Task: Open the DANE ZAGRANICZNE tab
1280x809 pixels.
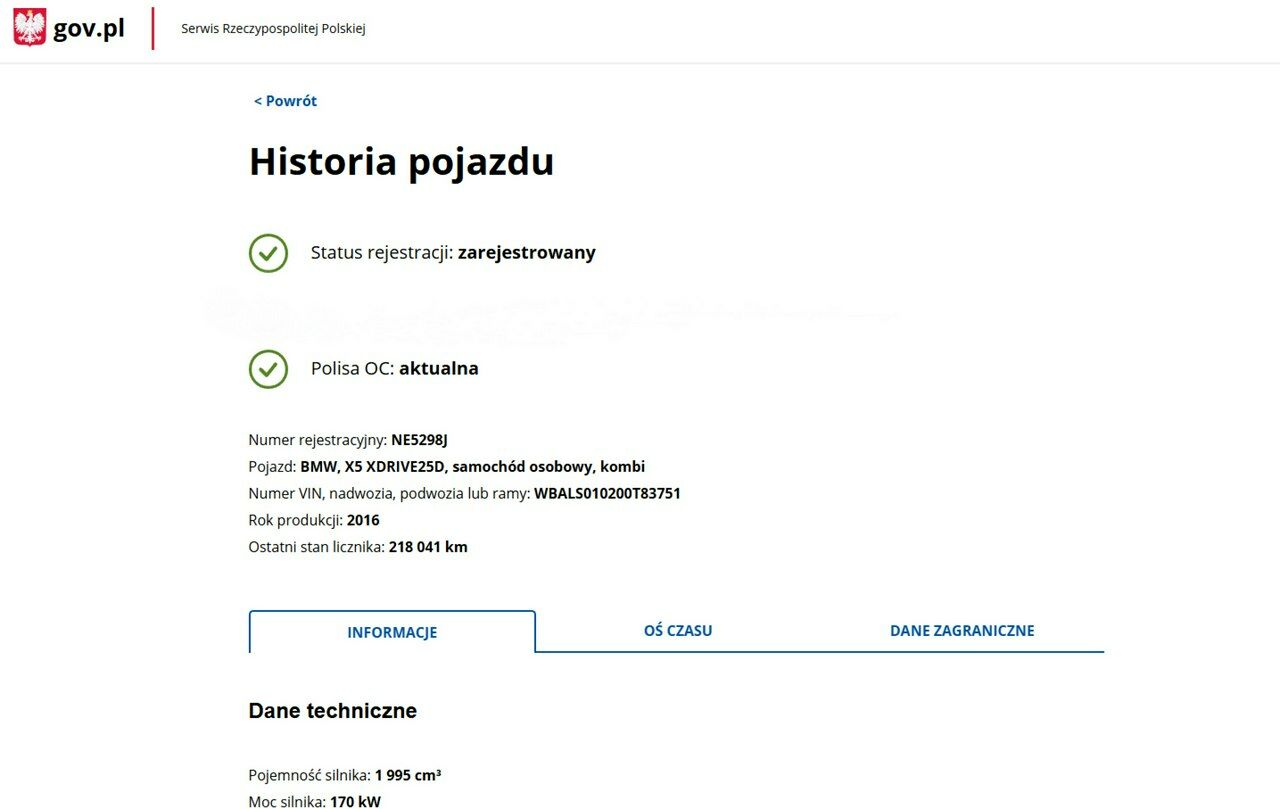Action: tap(962, 631)
